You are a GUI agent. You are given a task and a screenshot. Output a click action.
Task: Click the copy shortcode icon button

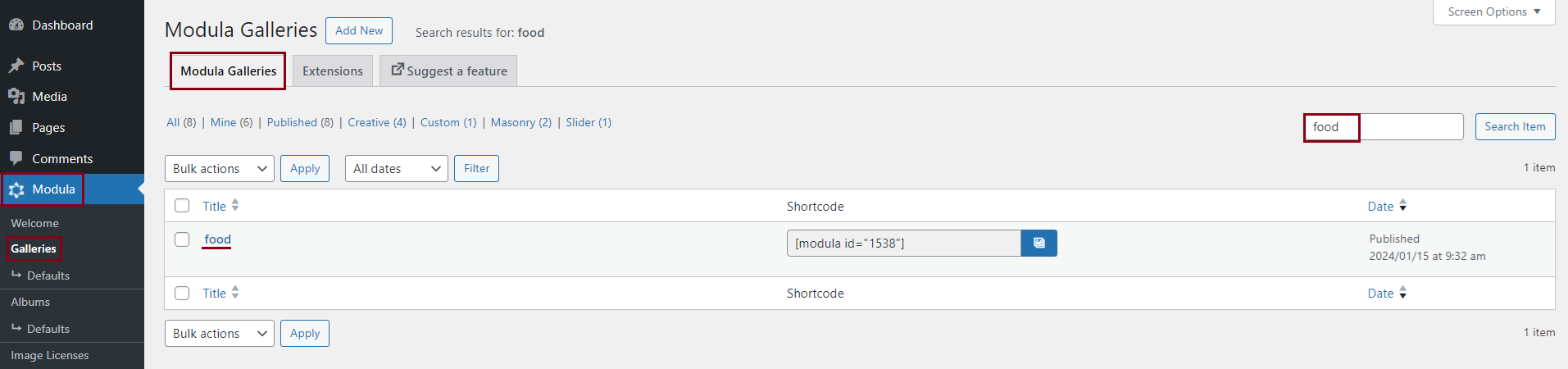click(1039, 244)
